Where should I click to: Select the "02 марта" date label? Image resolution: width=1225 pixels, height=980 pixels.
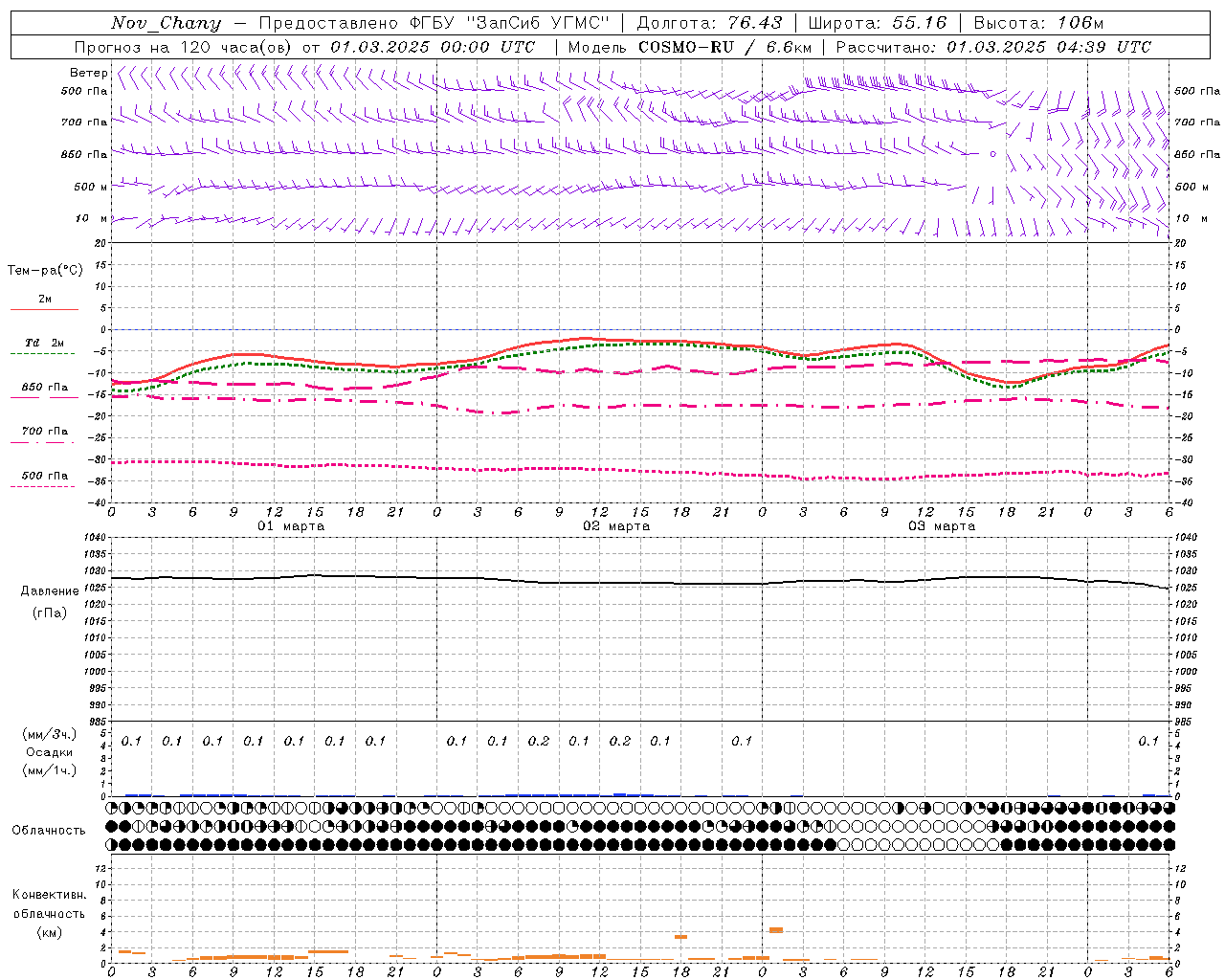click(x=616, y=526)
